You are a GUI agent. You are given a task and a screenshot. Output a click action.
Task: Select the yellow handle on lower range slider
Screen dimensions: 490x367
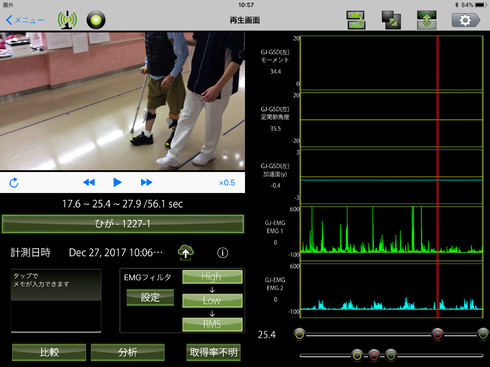pyautogui.click(x=357, y=355)
